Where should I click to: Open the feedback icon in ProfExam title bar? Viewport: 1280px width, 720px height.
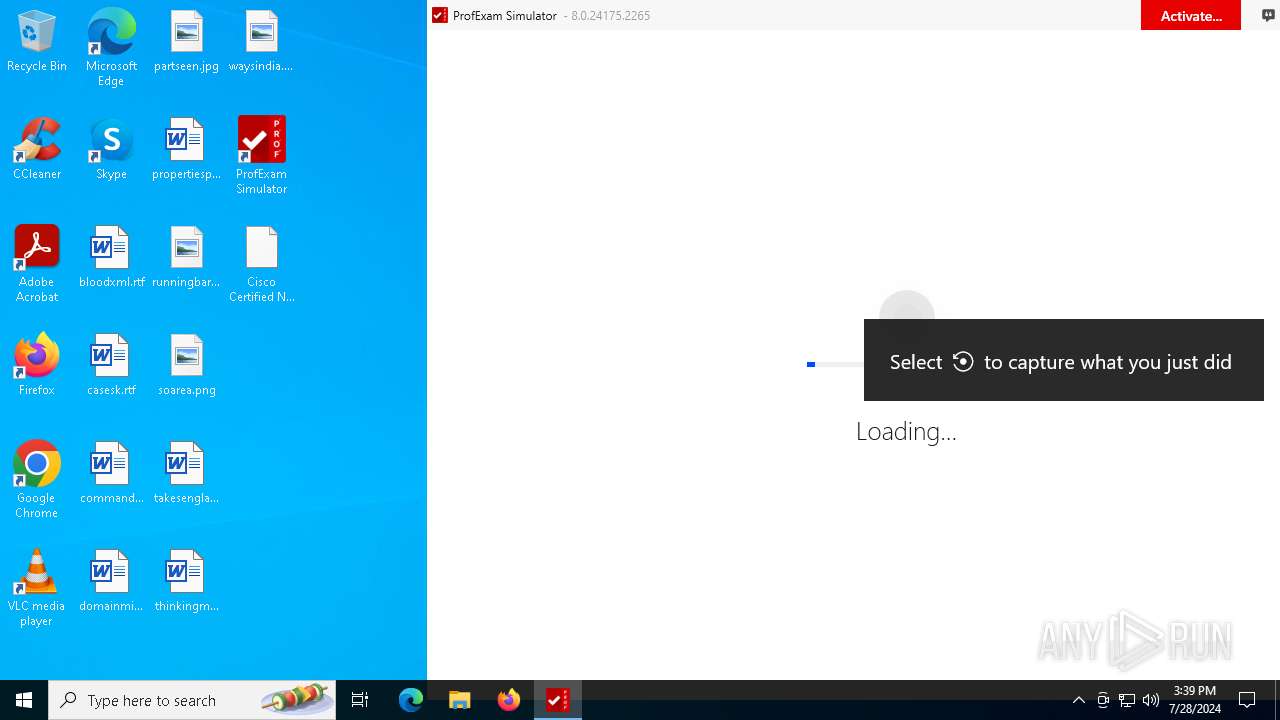(x=1268, y=15)
